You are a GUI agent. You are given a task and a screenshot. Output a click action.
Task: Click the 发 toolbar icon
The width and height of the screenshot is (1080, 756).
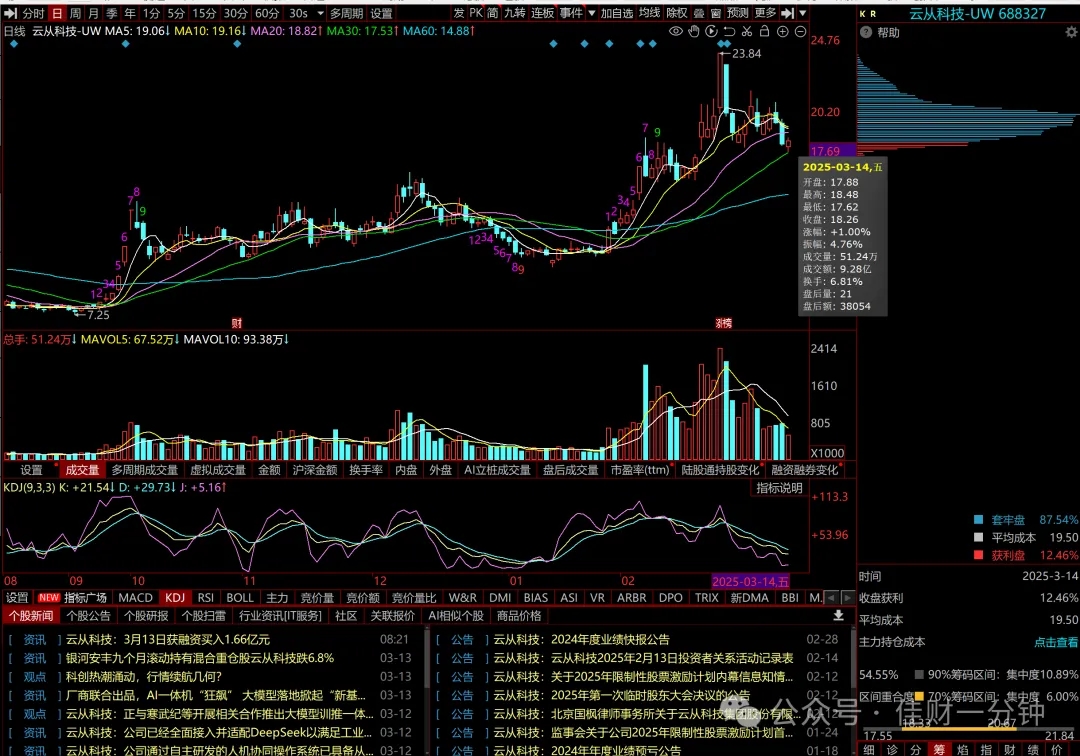pyautogui.click(x=459, y=13)
